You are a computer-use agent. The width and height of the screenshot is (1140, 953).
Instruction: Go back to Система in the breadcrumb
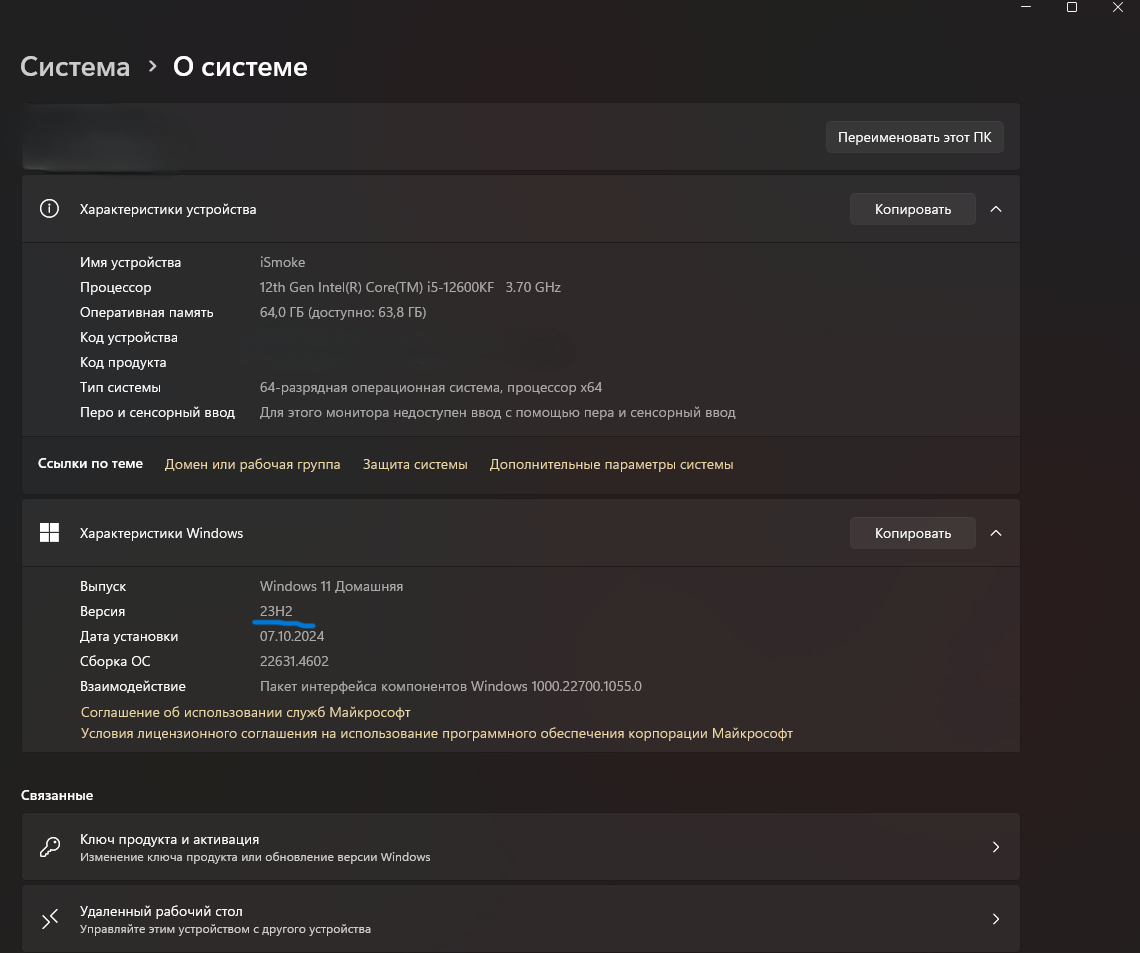tap(75, 67)
